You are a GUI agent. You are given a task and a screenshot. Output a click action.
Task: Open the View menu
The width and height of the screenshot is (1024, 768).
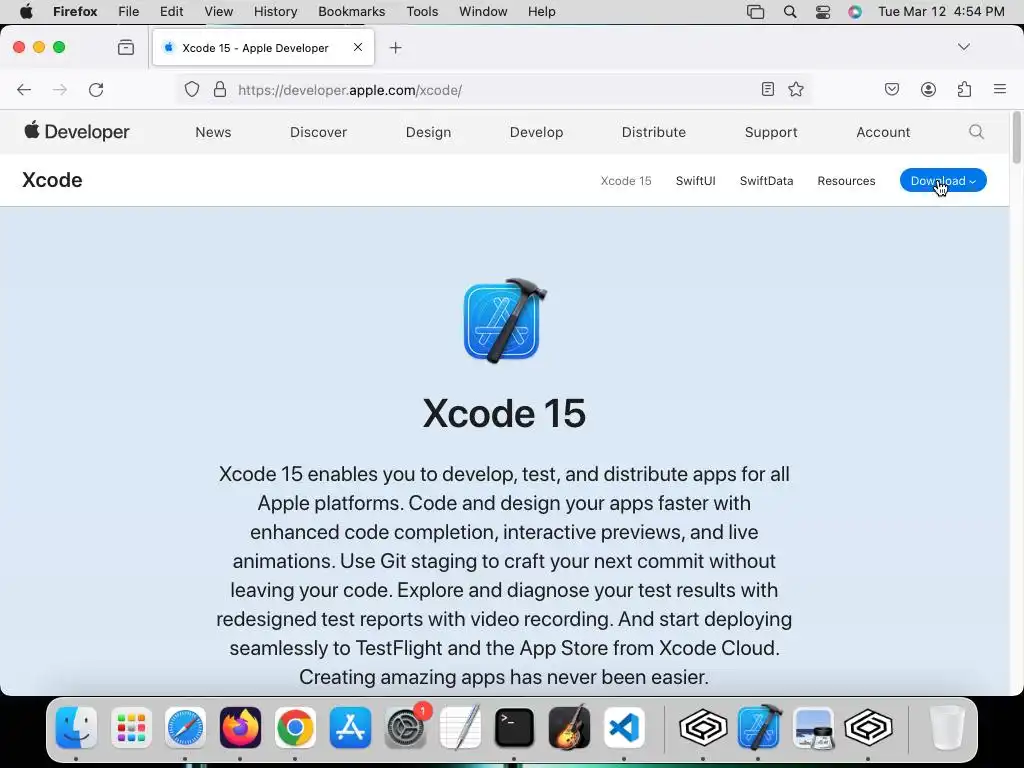(x=218, y=11)
